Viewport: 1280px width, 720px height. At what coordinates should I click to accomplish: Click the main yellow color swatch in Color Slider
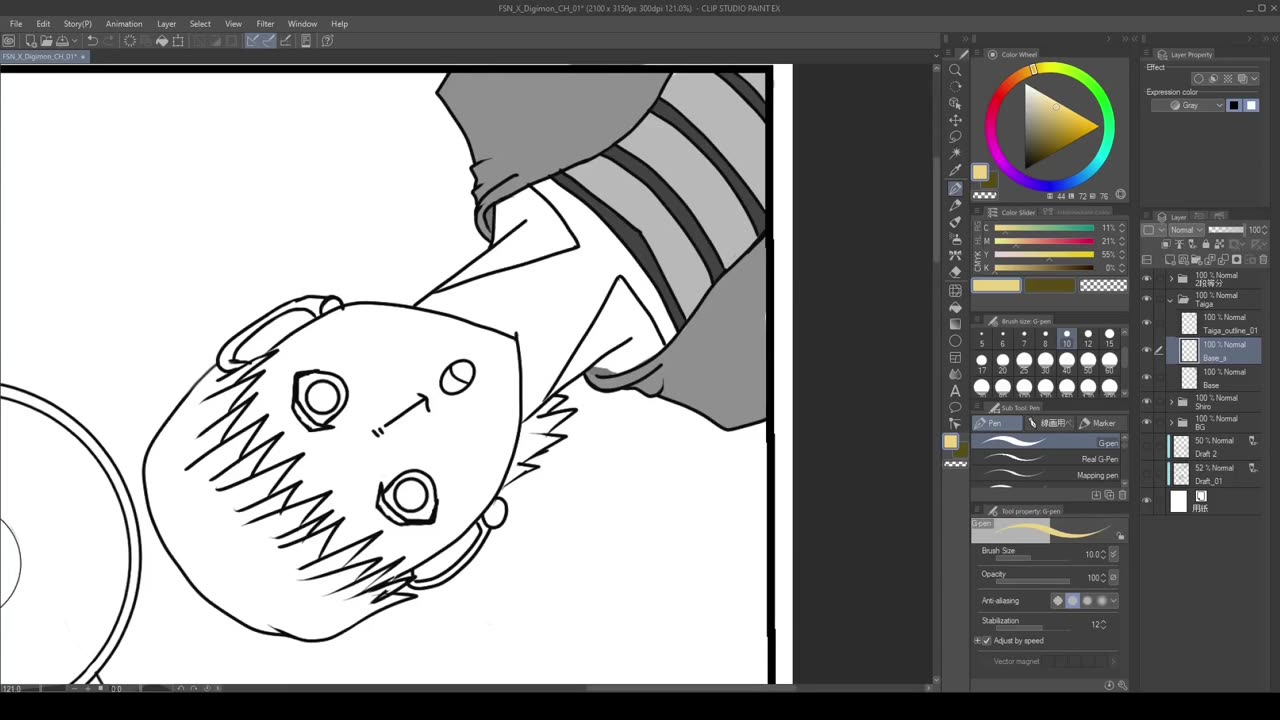pyautogui.click(x=996, y=286)
